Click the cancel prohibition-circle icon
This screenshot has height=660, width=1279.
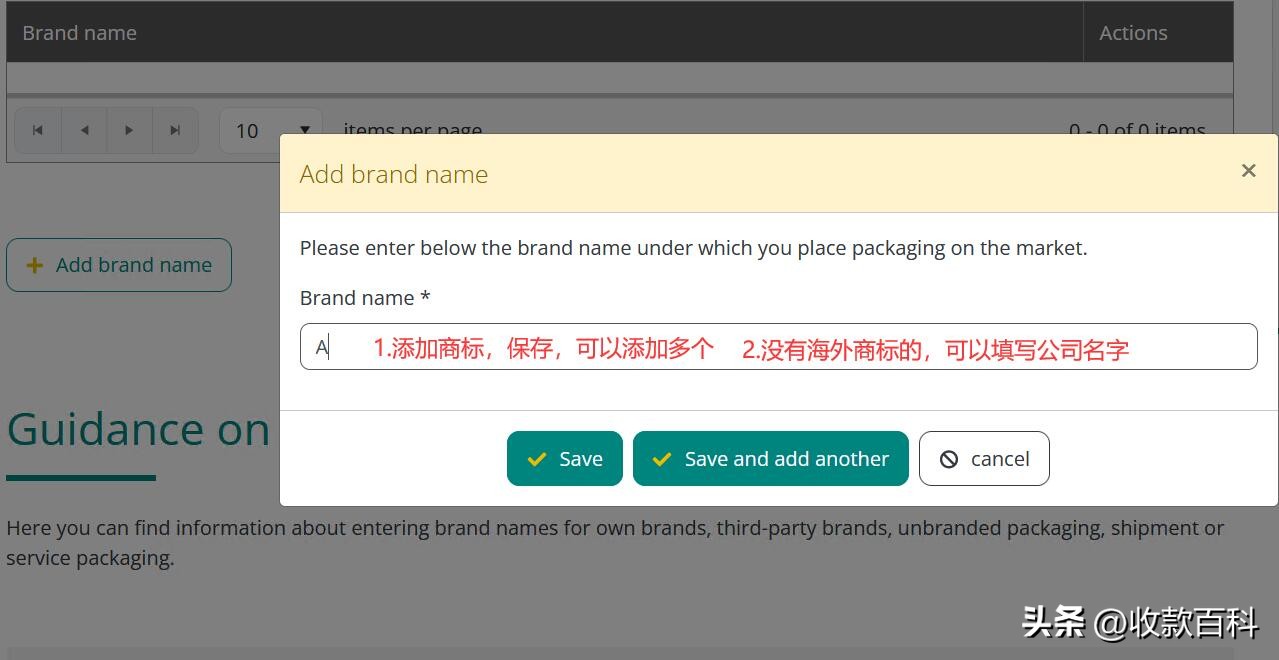(947, 458)
